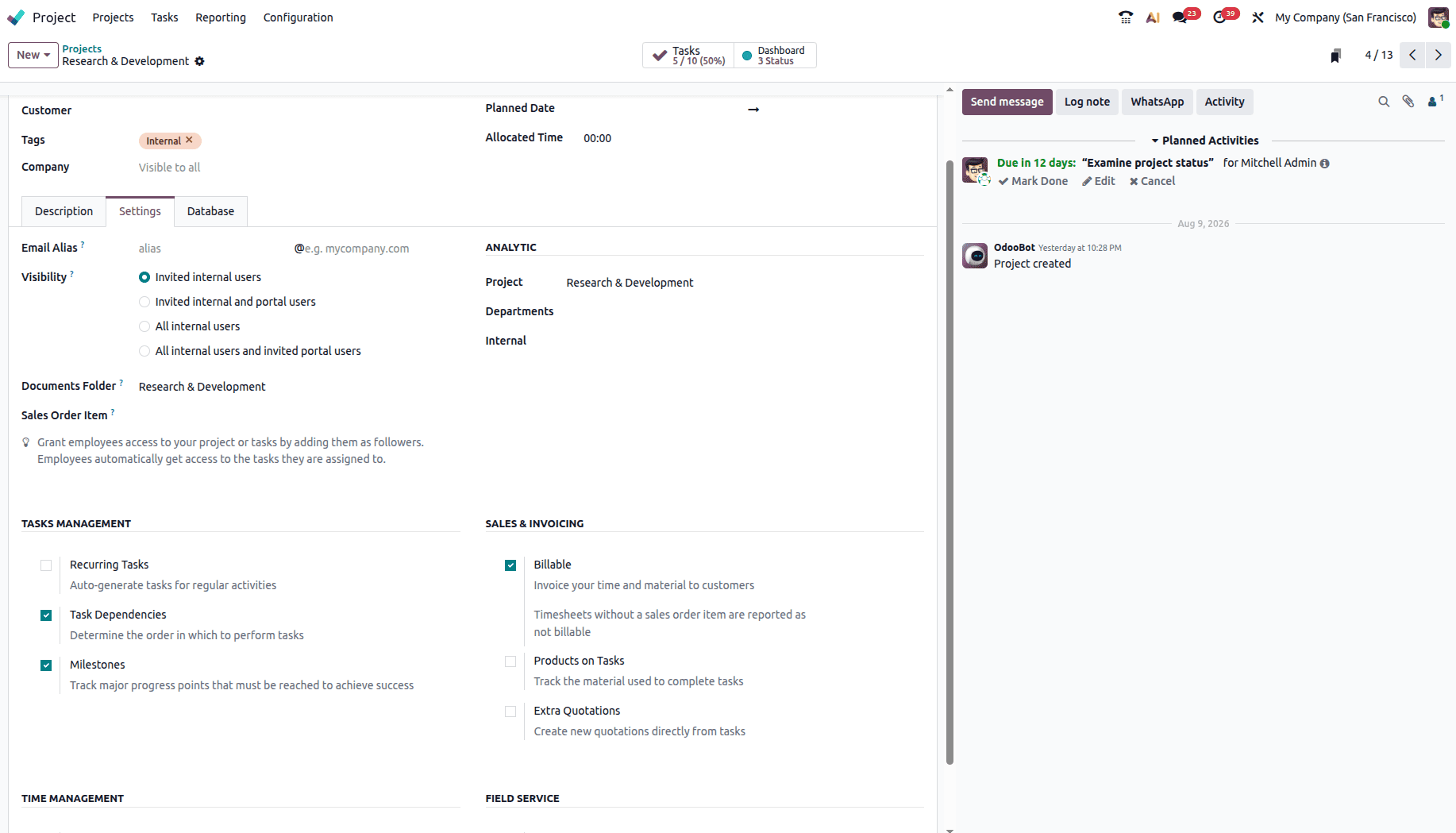Select All internal users visibility option
This screenshot has height=833, width=1456.
pos(144,326)
